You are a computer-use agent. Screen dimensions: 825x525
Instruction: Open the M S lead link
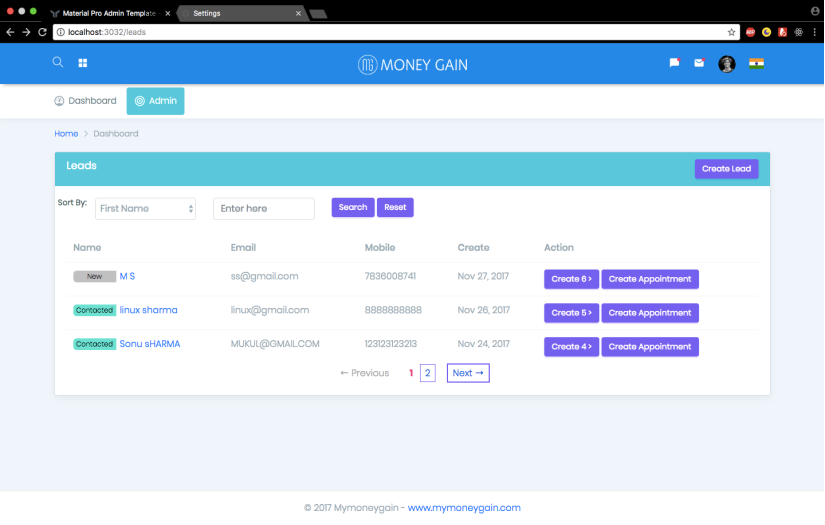click(x=127, y=276)
